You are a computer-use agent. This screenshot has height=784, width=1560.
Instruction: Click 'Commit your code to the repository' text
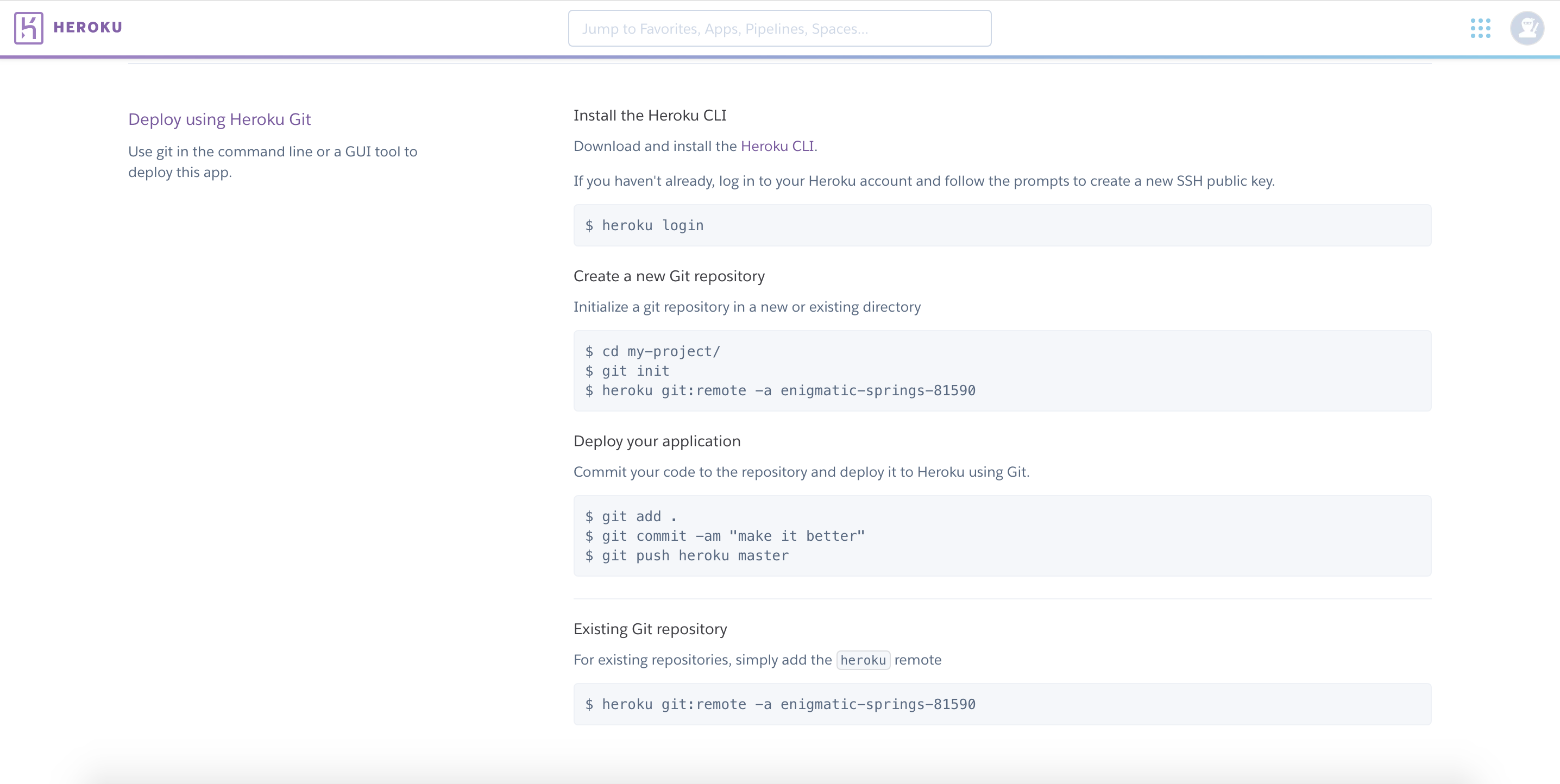click(x=801, y=472)
